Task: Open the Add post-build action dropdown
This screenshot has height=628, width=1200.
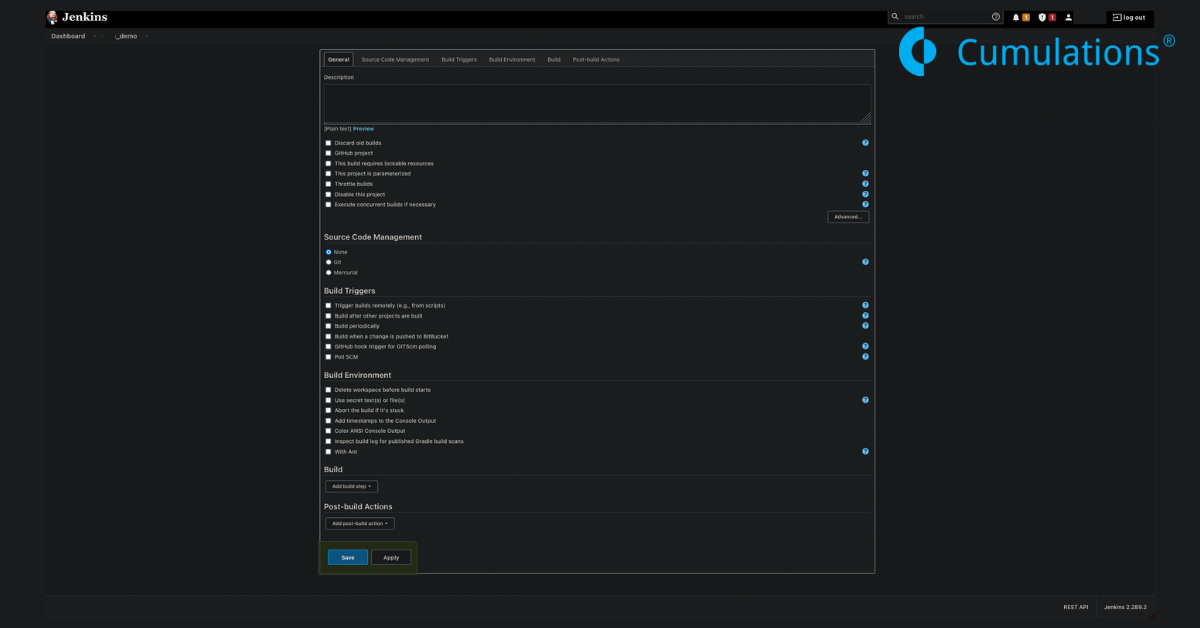Action: point(360,523)
